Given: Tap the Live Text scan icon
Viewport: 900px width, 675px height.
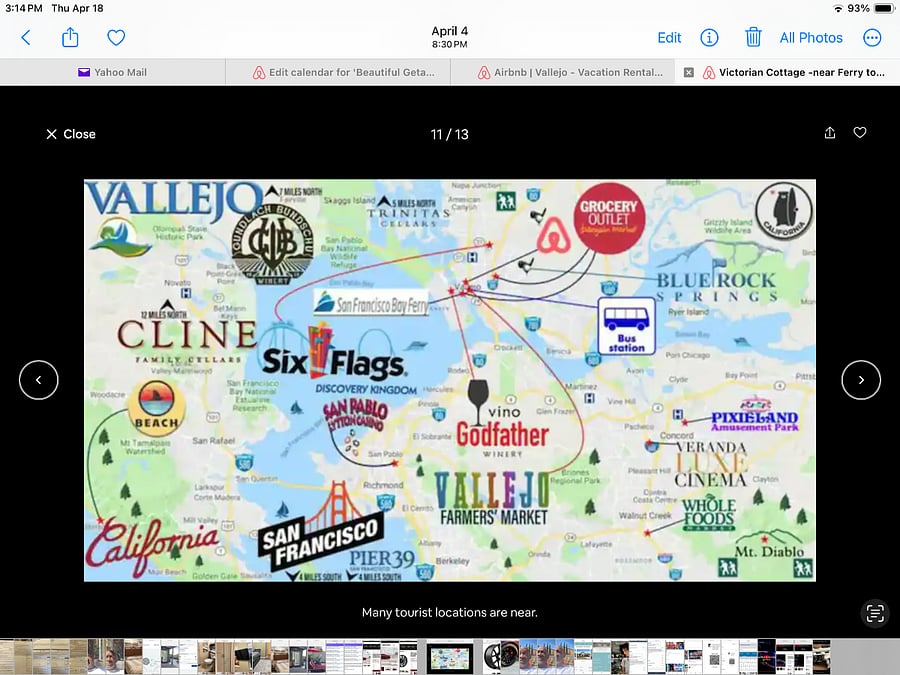Looking at the screenshot, I should (875, 613).
